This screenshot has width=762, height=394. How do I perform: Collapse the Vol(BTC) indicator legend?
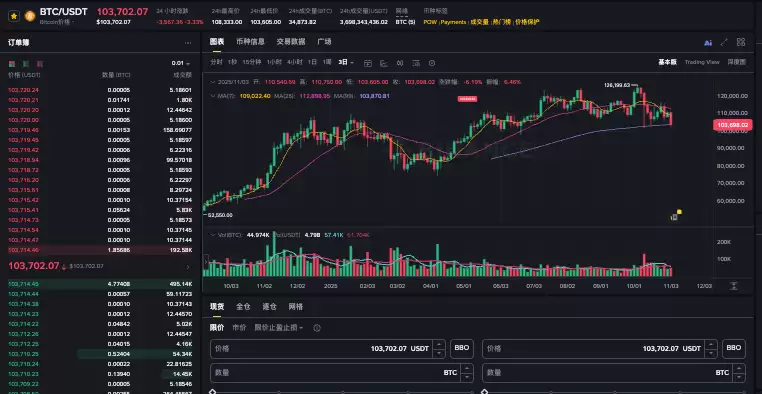[x=212, y=235]
